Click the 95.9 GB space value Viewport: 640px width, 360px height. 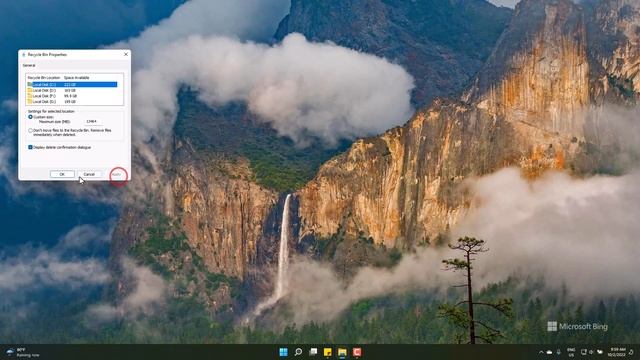point(70,96)
